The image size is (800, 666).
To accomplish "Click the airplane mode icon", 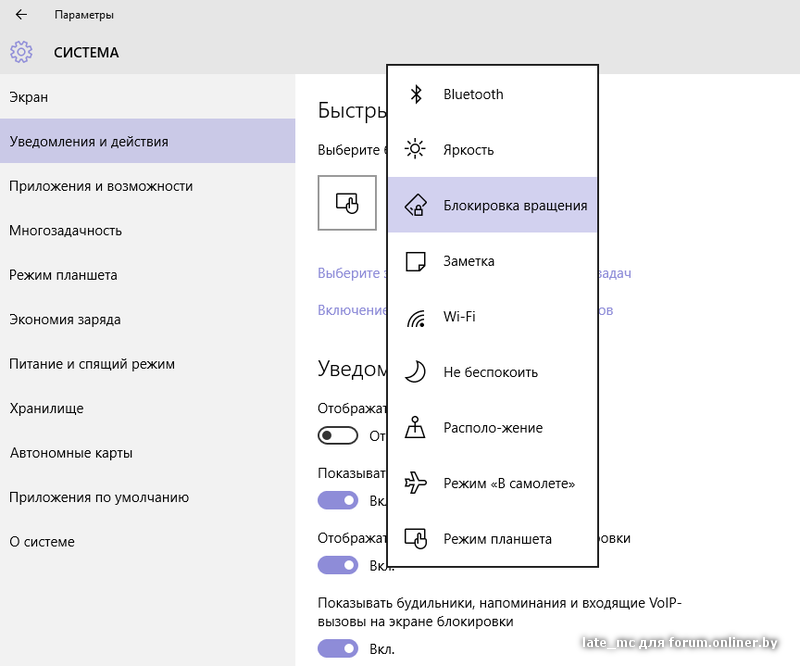I will (x=415, y=484).
